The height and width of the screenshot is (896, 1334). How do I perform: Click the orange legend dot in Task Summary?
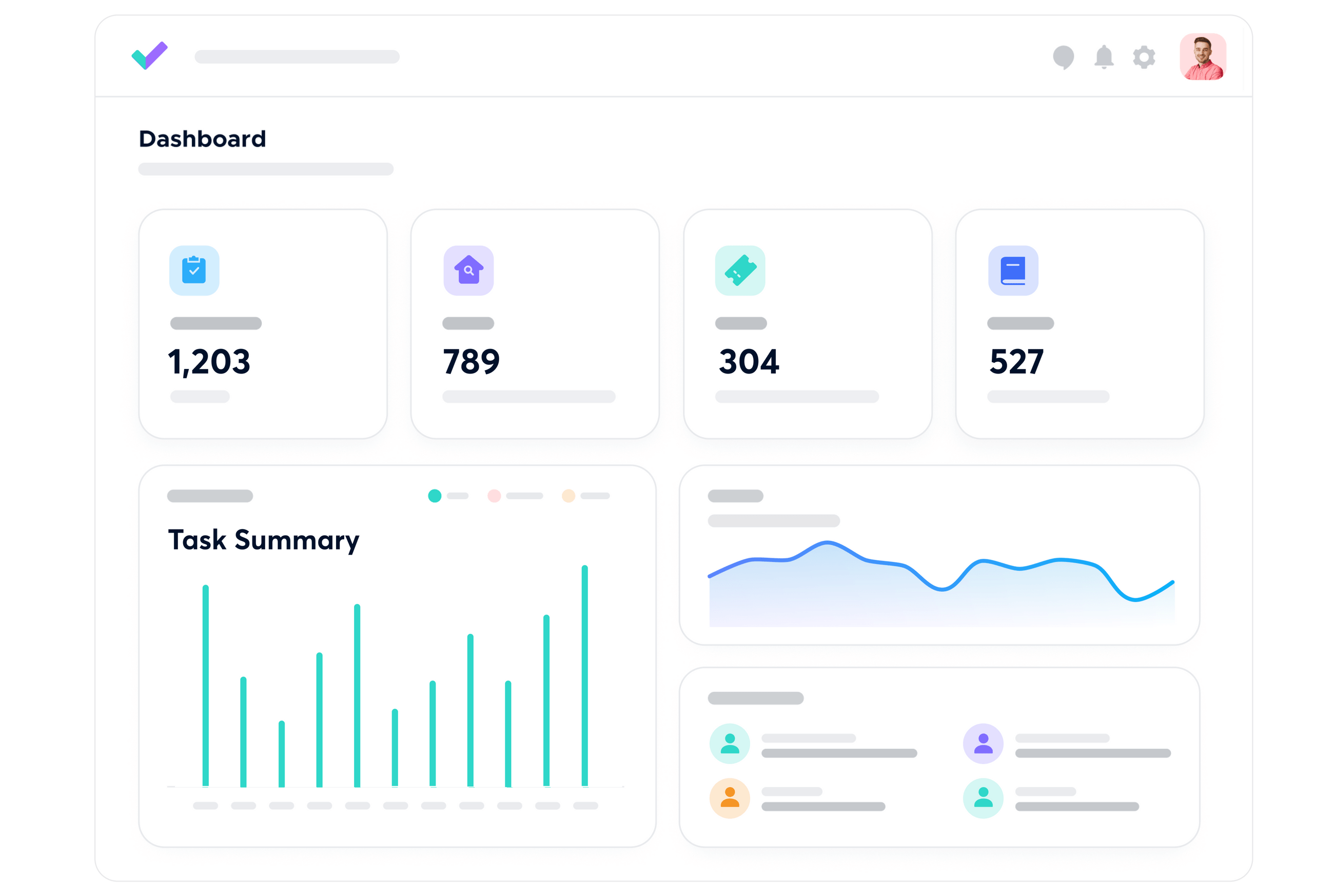pyautogui.click(x=568, y=495)
